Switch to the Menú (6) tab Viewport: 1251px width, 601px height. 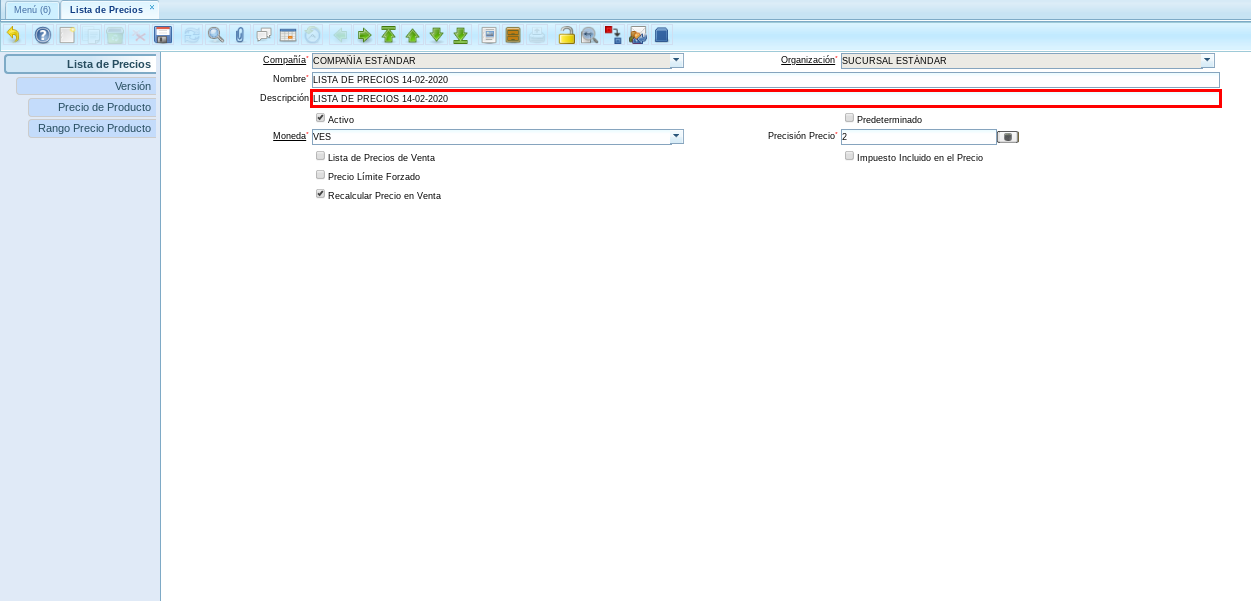tap(32, 9)
